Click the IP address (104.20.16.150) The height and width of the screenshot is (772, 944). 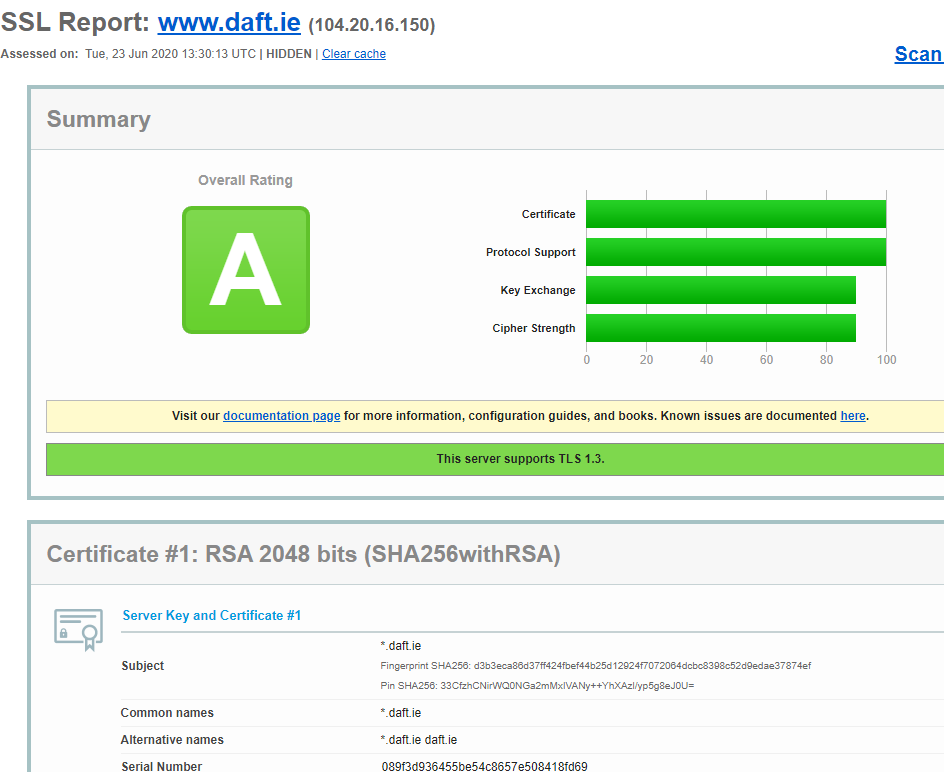tap(371, 25)
